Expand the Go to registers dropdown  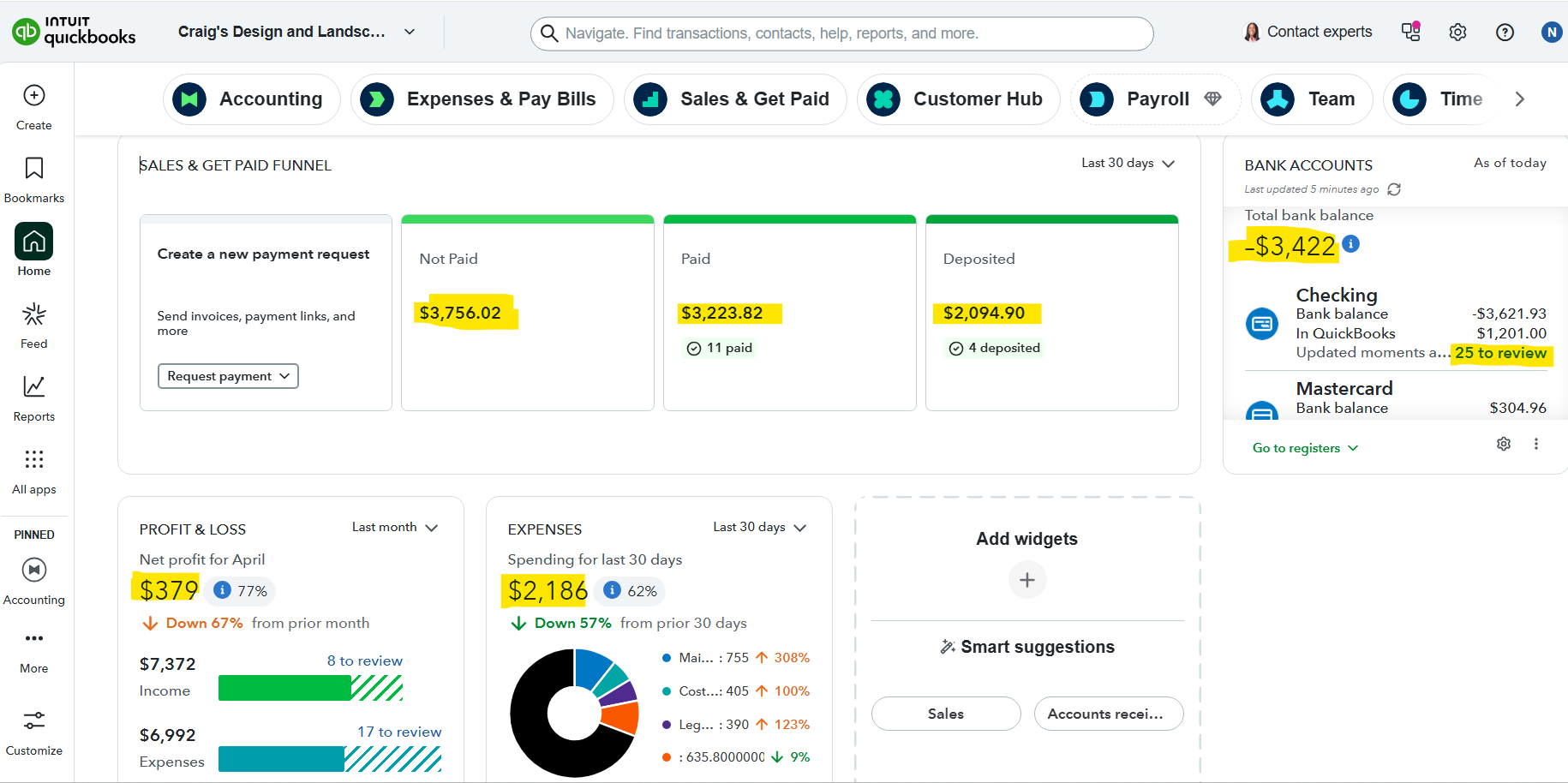coord(1305,448)
